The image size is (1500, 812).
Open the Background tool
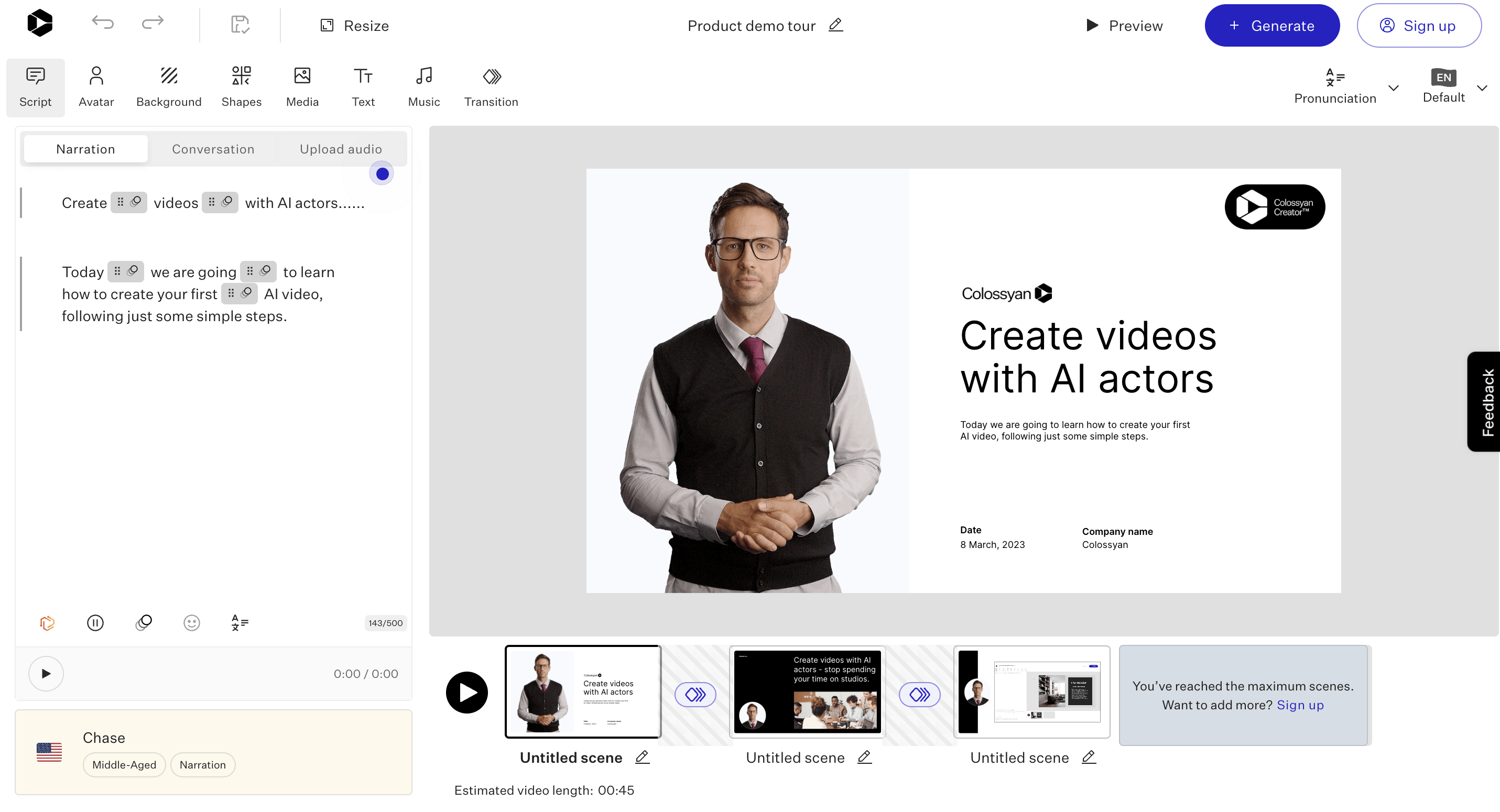click(x=168, y=87)
